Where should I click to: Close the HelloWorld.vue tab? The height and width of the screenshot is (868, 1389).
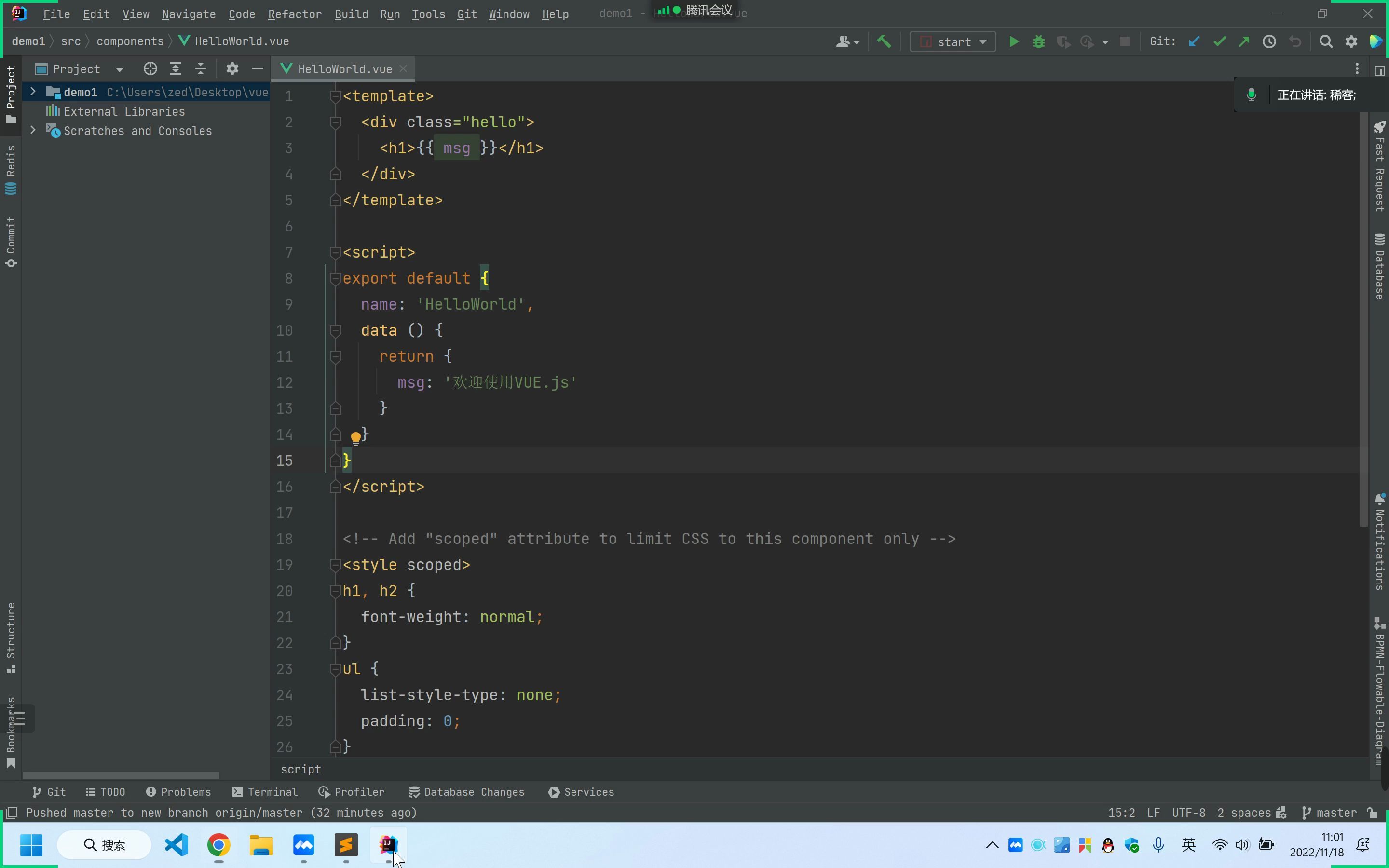tap(404, 68)
